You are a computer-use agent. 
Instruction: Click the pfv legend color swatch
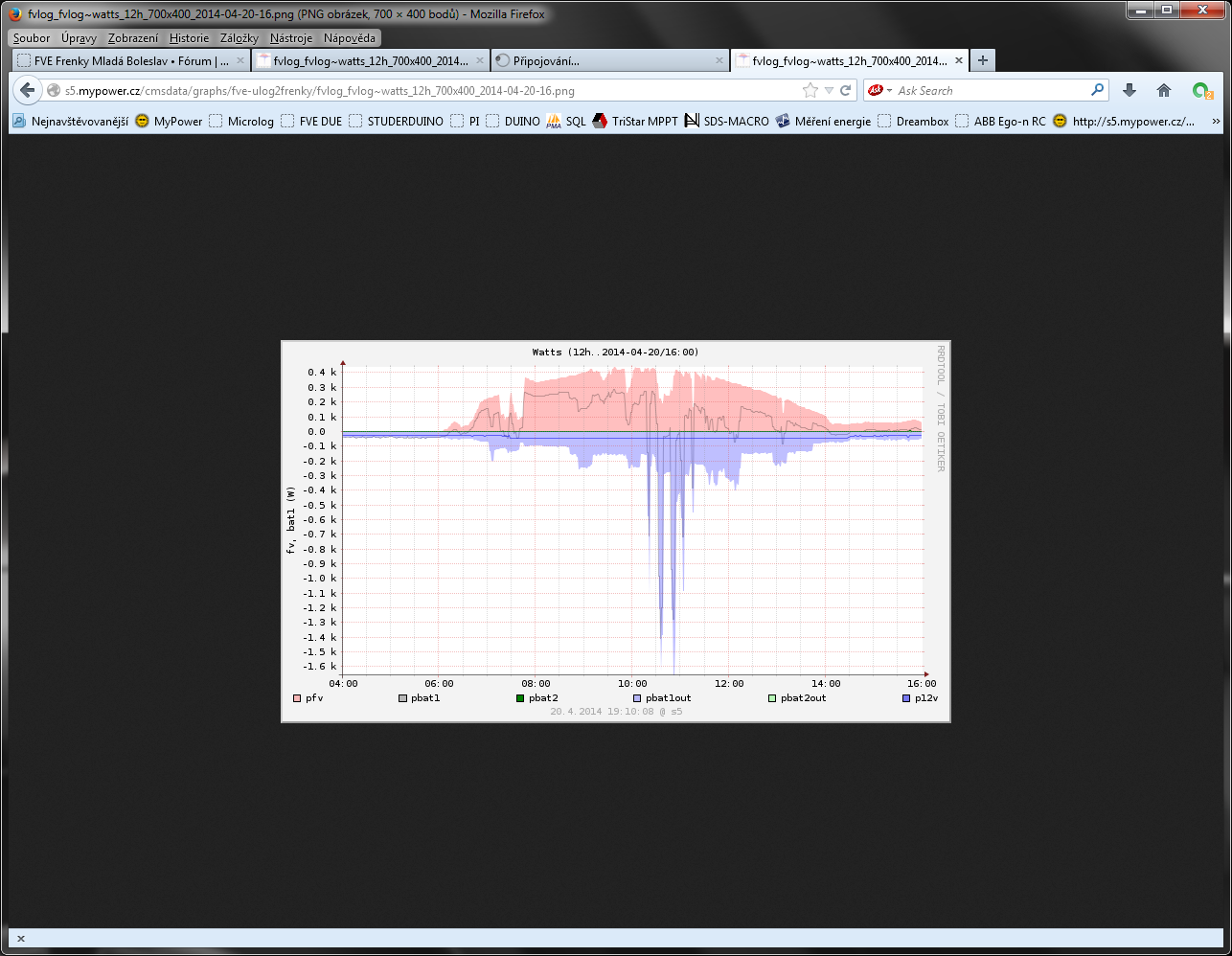(x=297, y=698)
